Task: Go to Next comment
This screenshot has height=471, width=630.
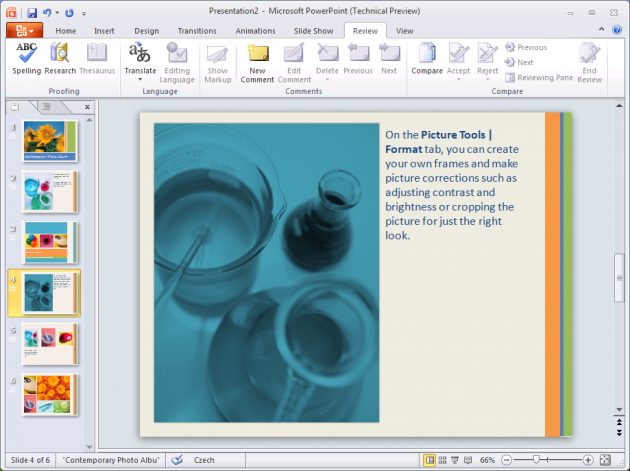Action: pyautogui.click(x=389, y=59)
